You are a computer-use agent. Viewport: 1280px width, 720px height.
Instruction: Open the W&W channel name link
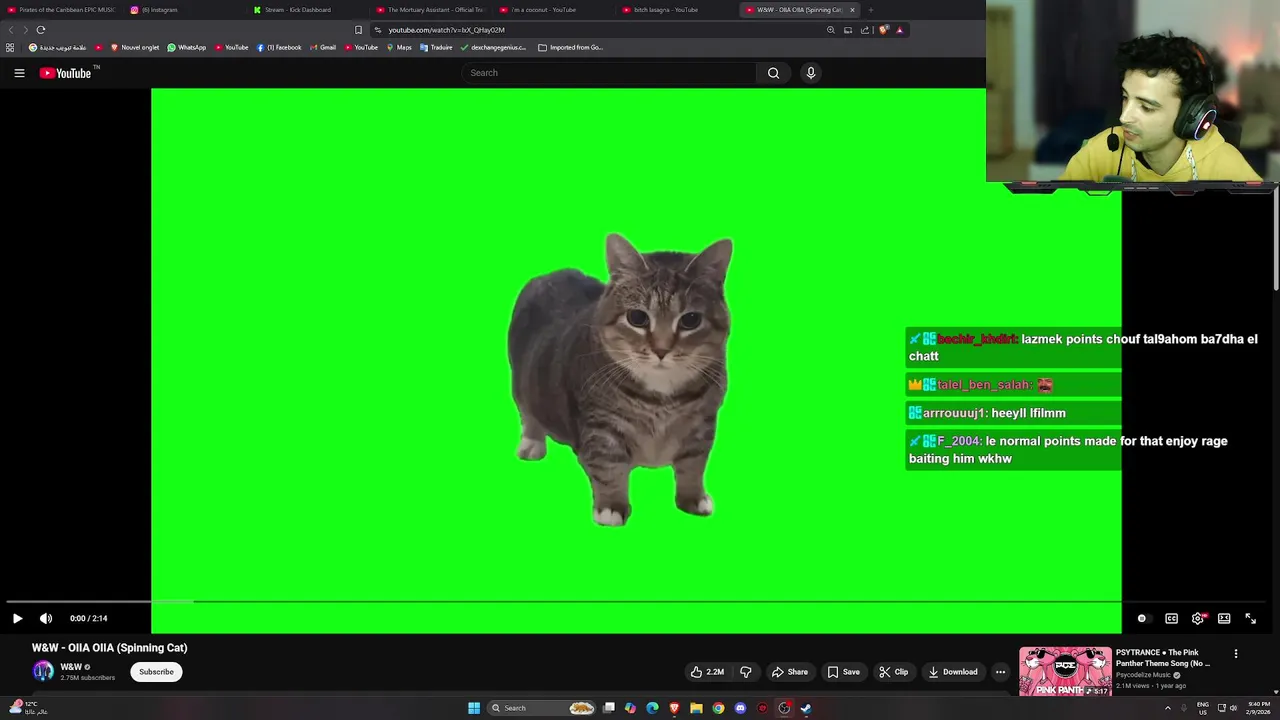point(71,667)
